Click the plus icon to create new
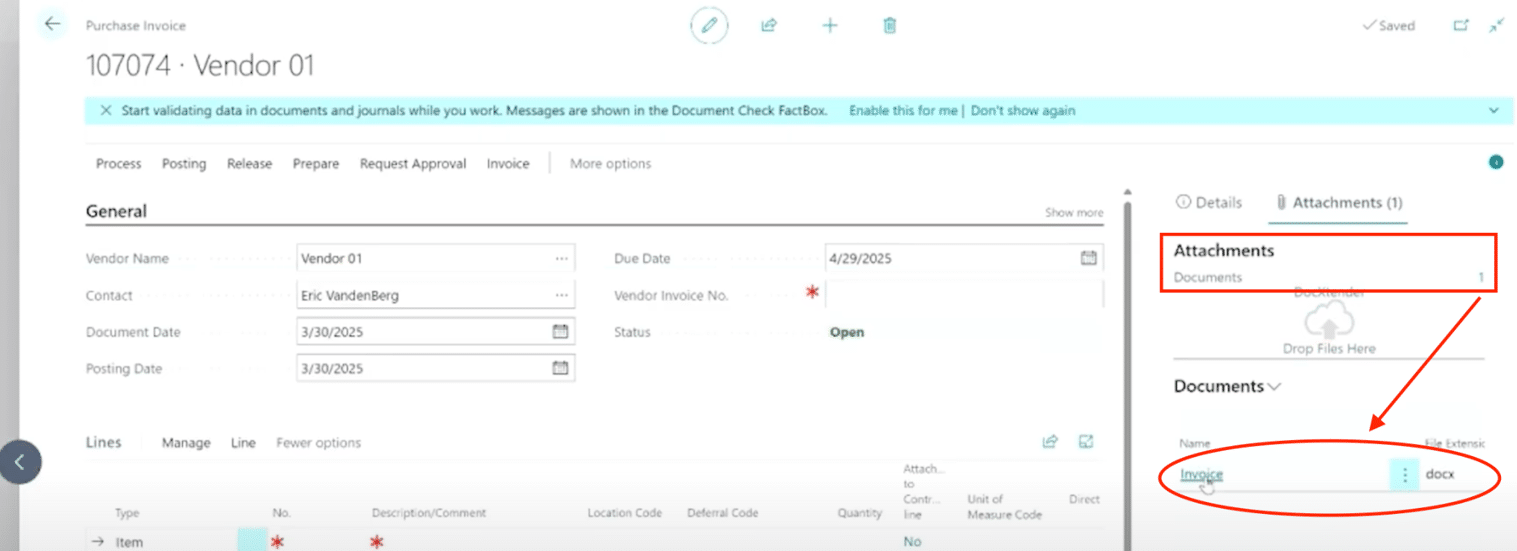 point(829,26)
